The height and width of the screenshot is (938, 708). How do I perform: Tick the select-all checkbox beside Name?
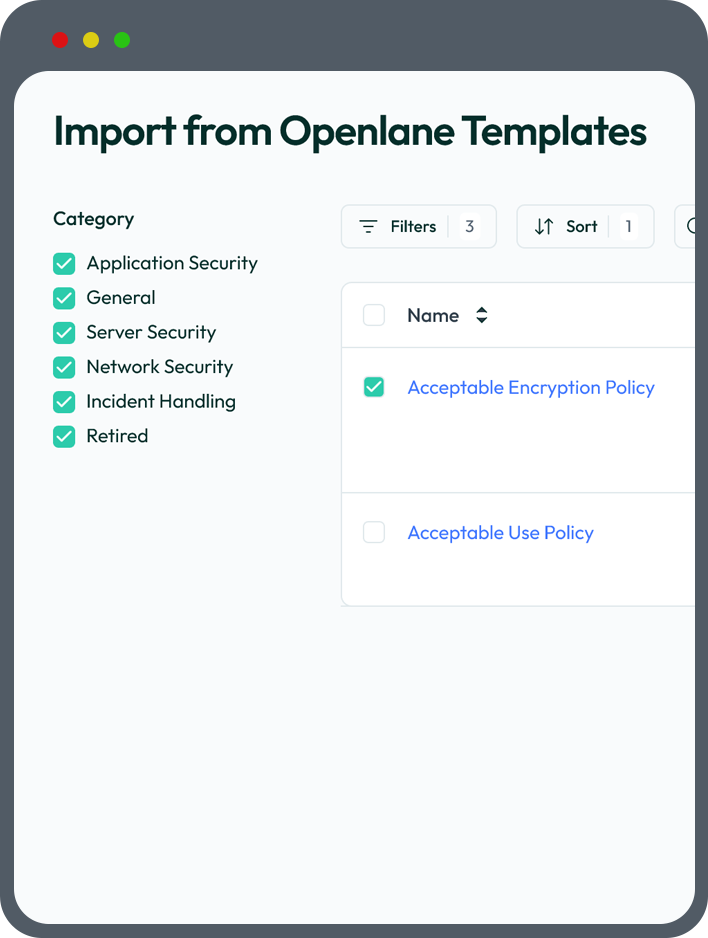click(374, 315)
